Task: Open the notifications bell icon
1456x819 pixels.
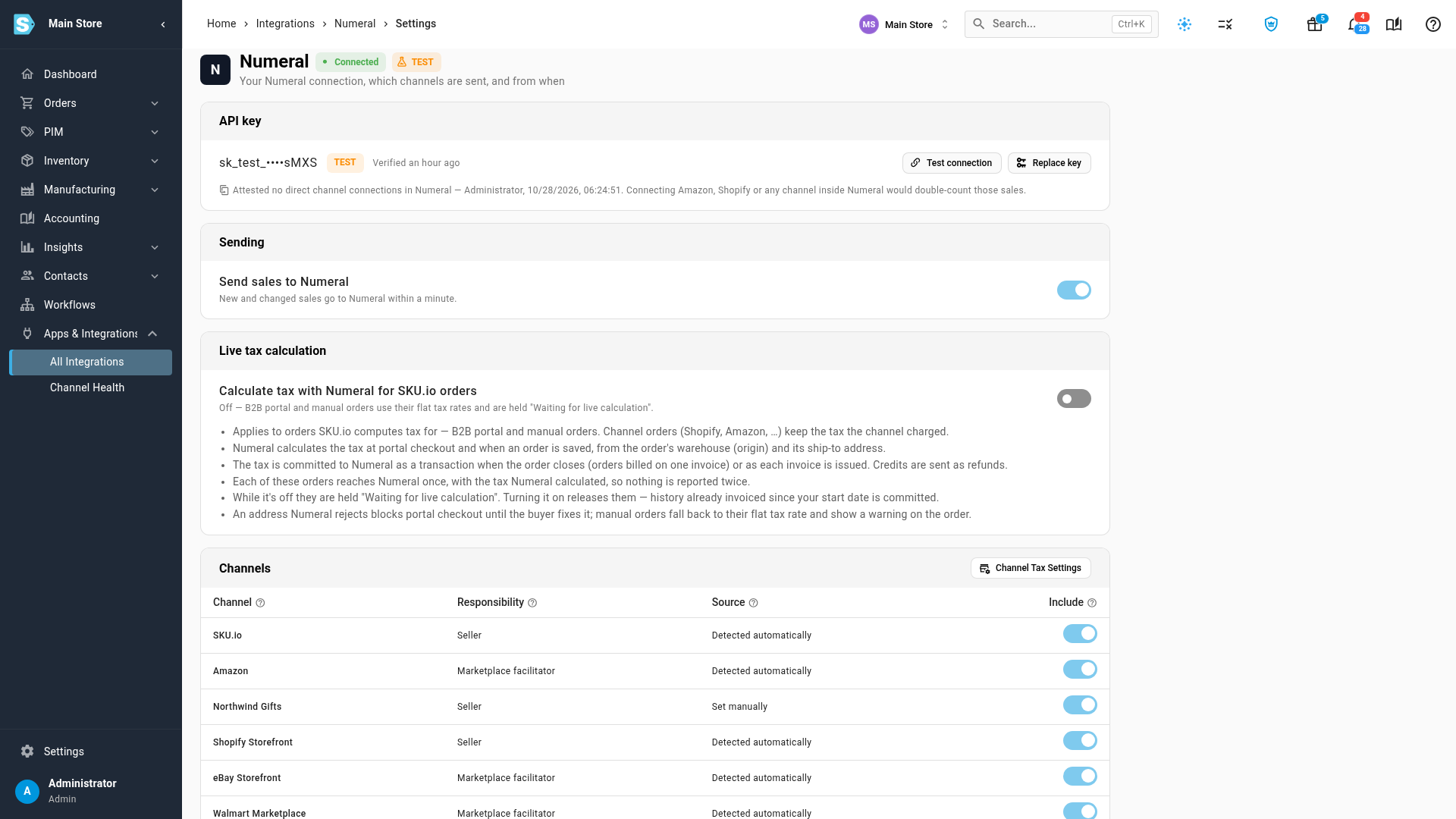Action: point(1355,24)
